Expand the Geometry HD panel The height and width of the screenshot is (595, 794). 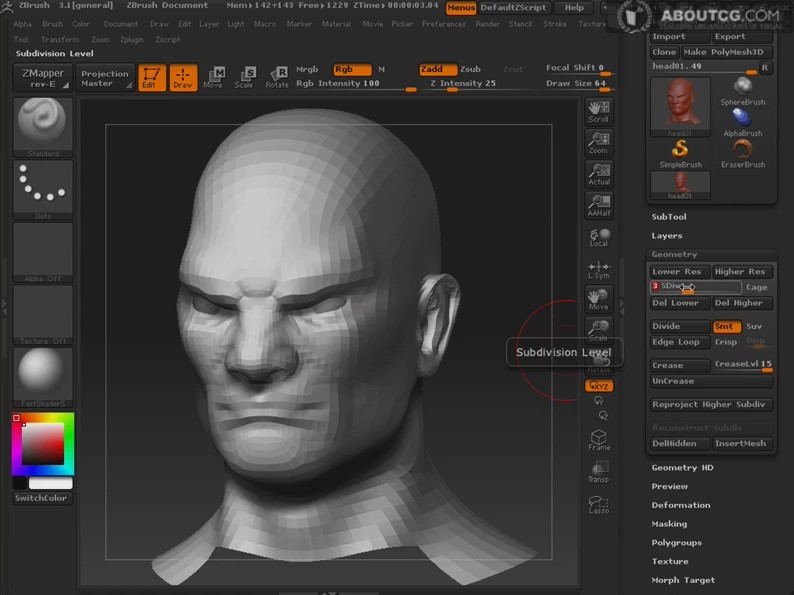682,467
